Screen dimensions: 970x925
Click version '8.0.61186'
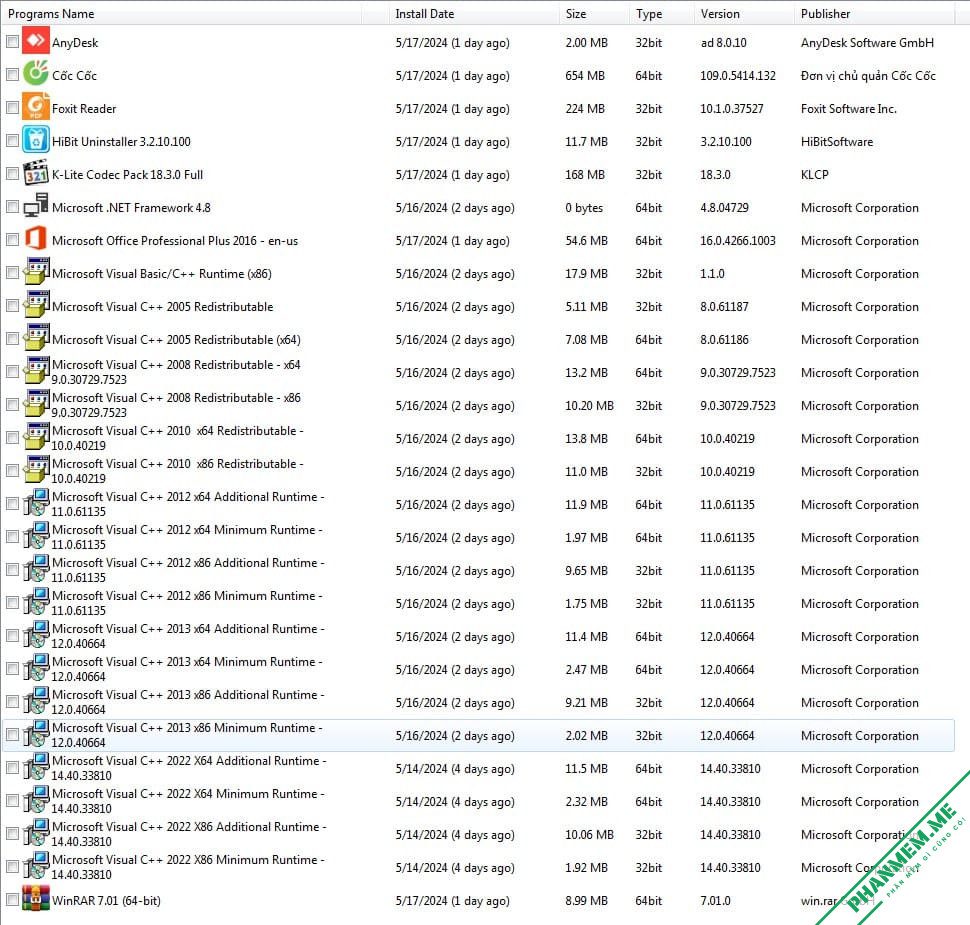tap(724, 340)
